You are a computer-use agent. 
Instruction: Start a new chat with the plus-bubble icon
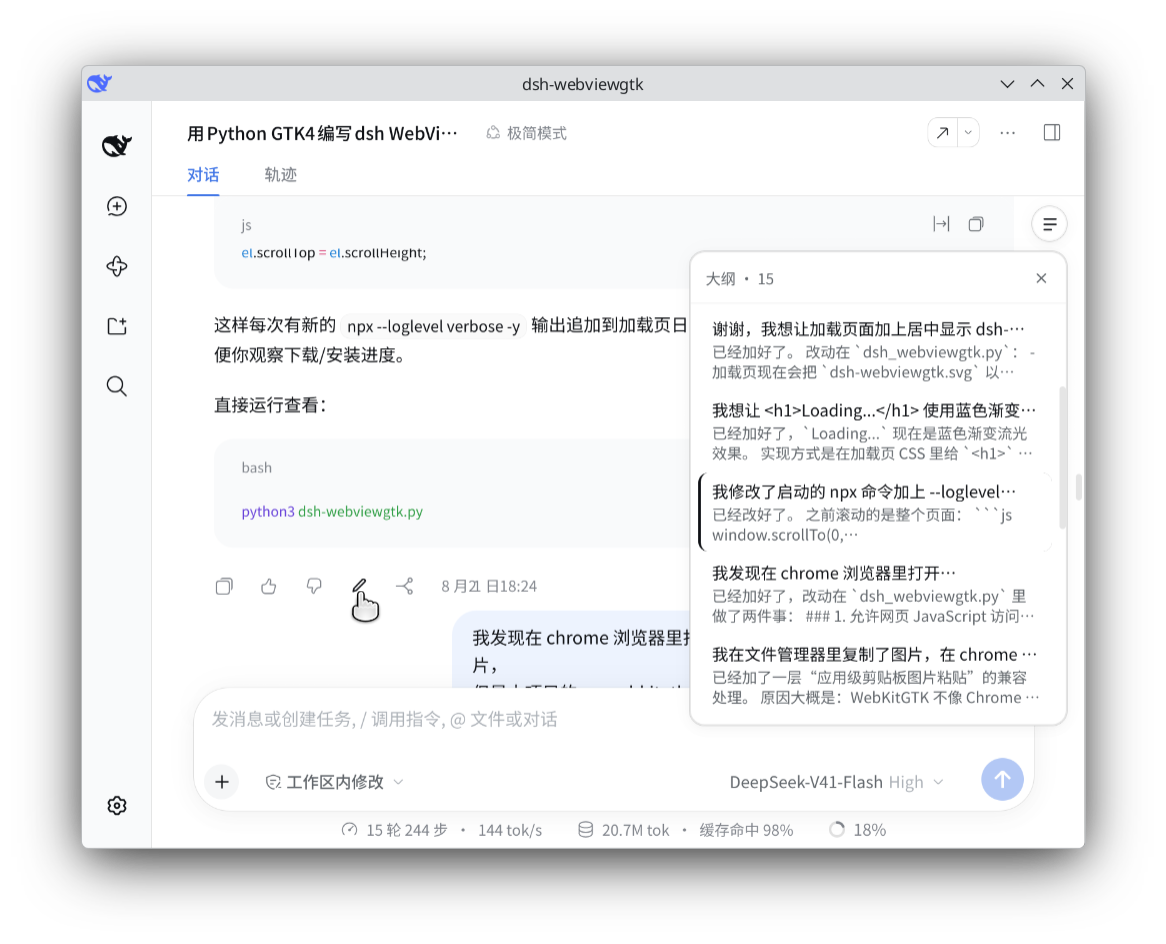pos(117,206)
